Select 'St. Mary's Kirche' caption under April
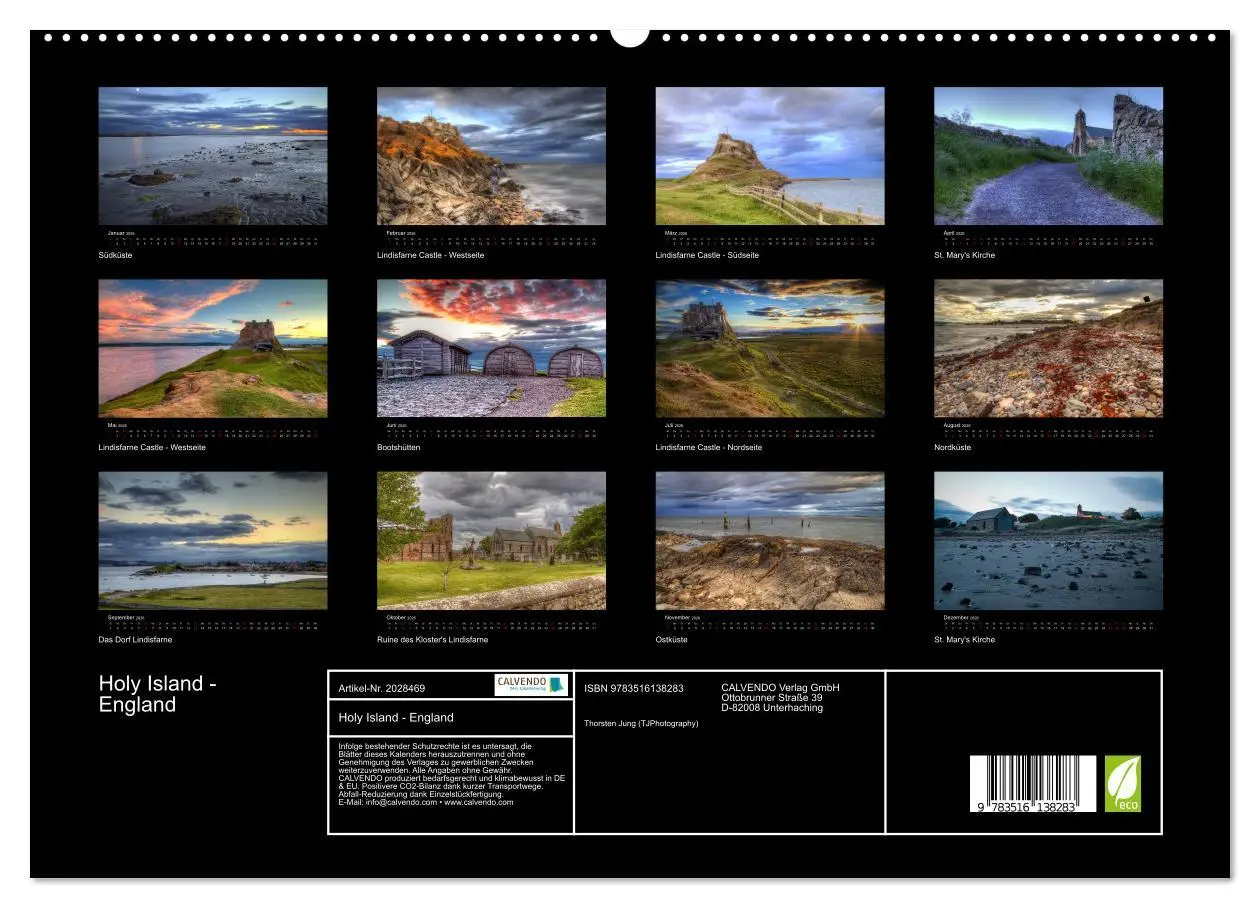 (x=964, y=255)
